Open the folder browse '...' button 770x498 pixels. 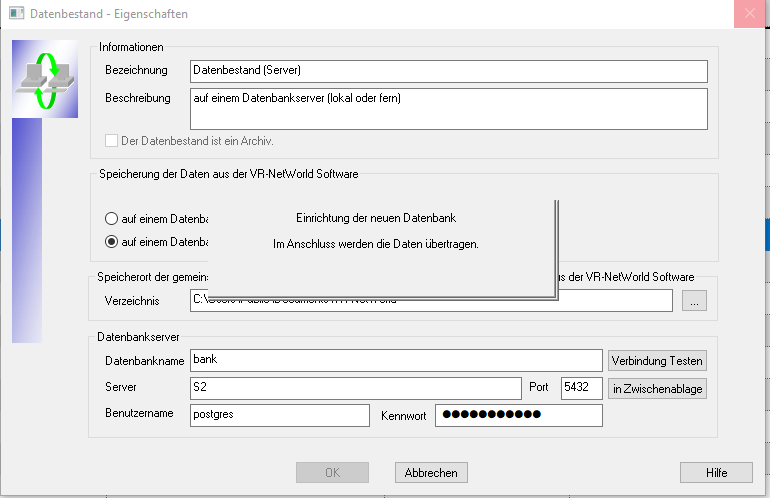pyautogui.click(x=694, y=301)
